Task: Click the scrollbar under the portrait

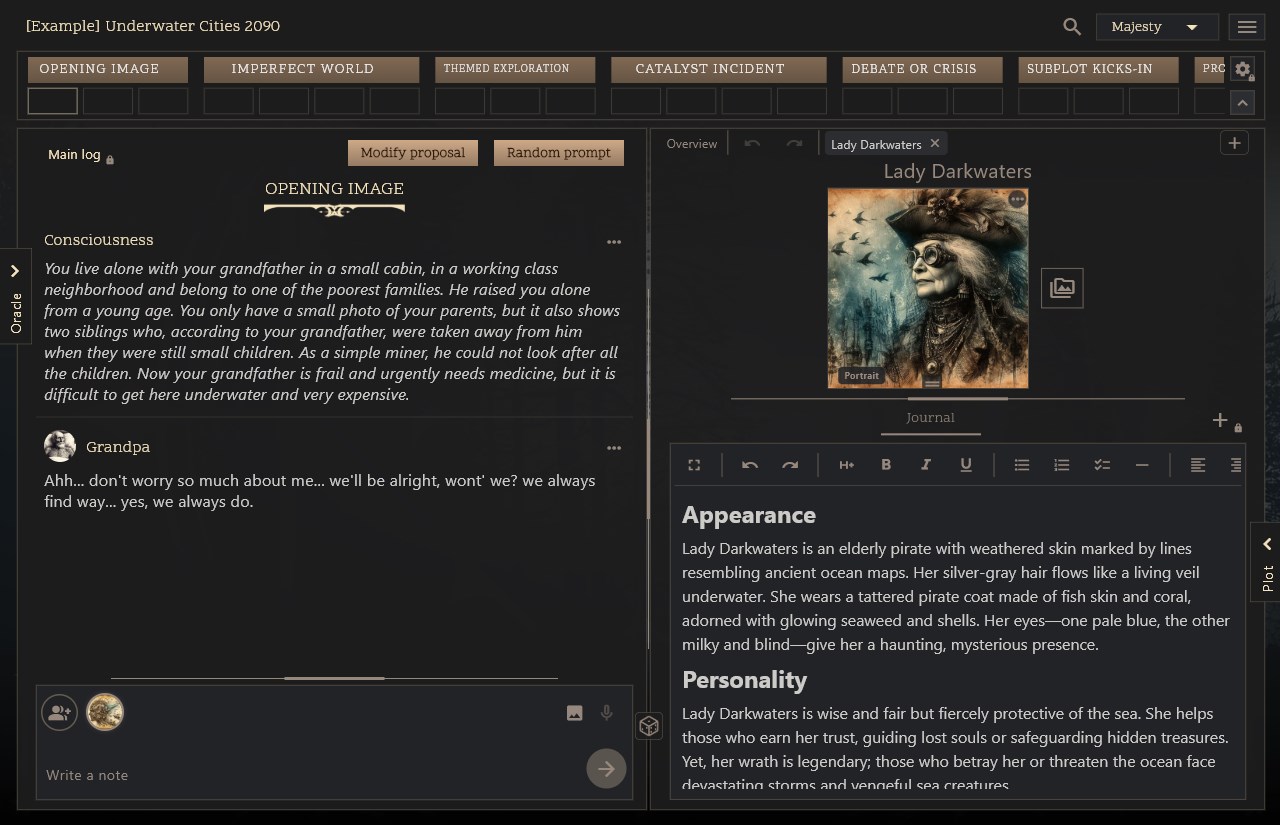Action: click(x=957, y=398)
